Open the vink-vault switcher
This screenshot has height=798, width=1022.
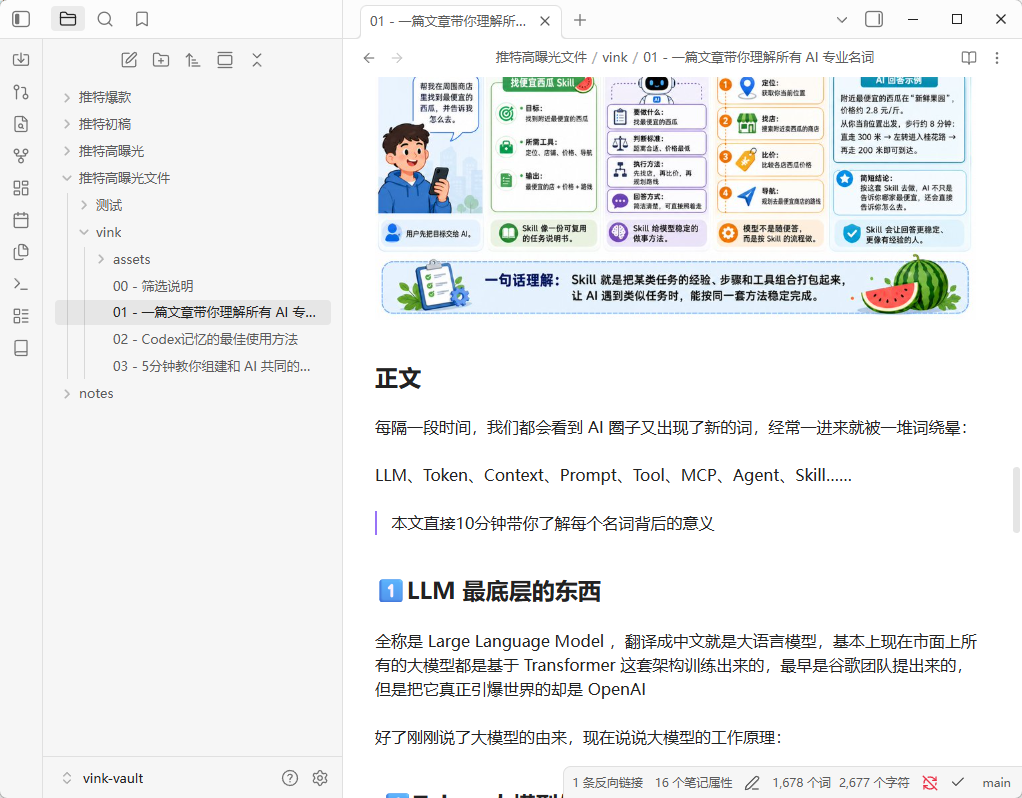pyautogui.click(x=103, y=778)
